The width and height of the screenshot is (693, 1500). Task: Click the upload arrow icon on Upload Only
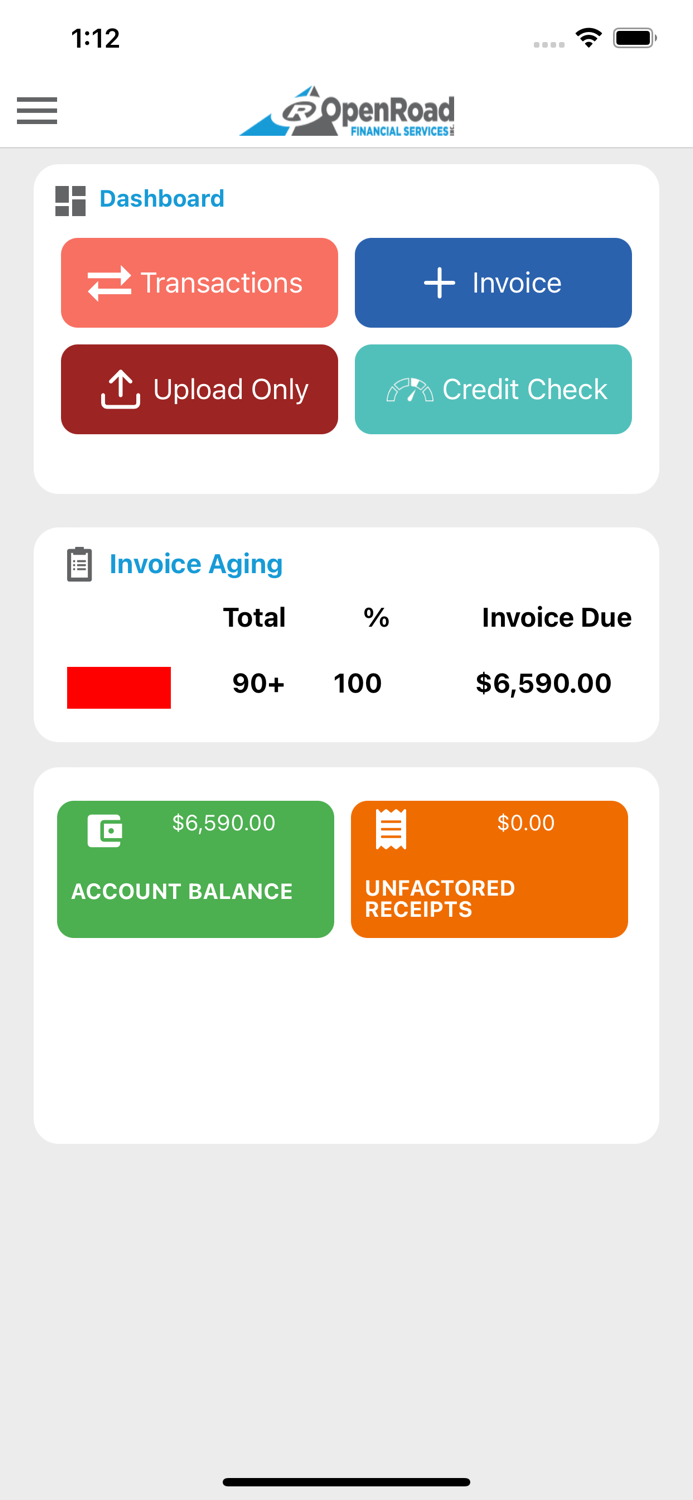point(120,390)
